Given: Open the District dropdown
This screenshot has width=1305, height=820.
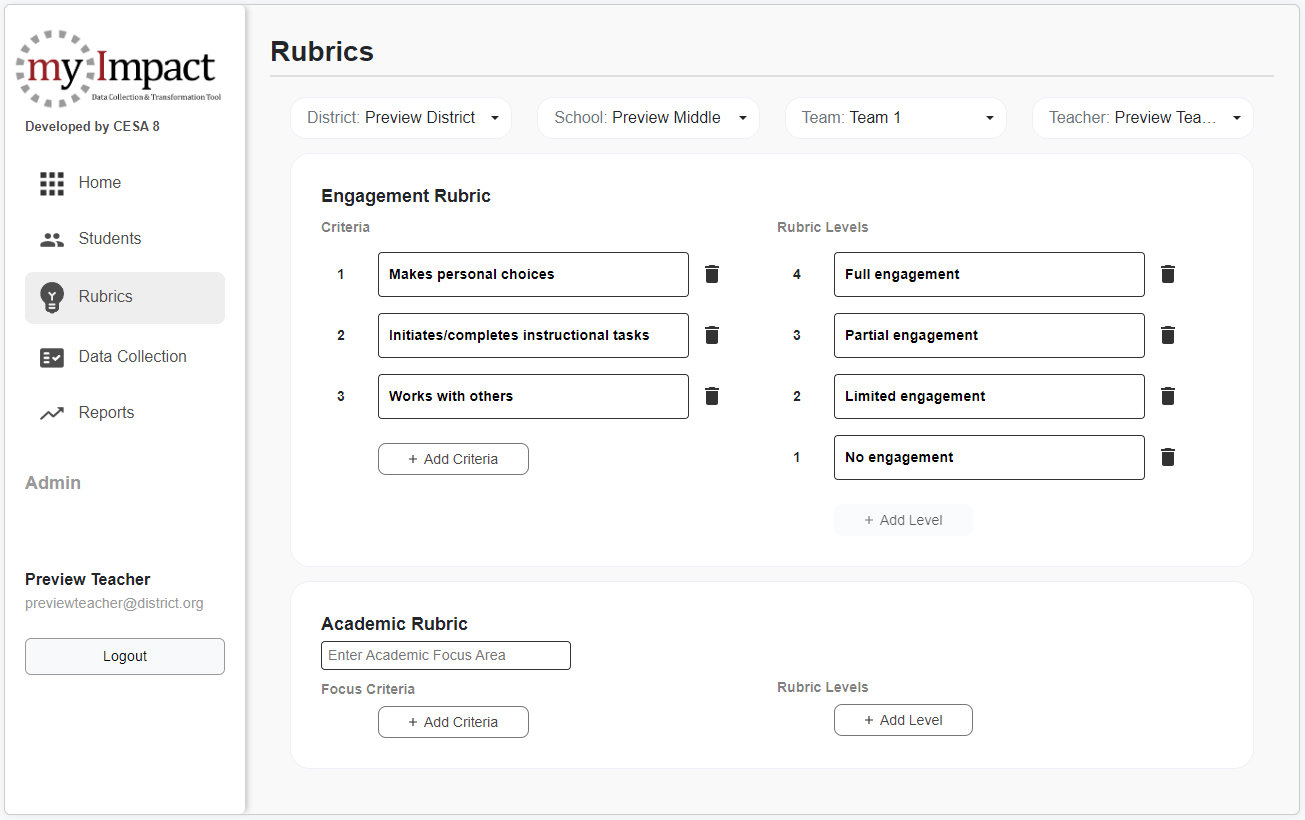Looking at the screenshot, I should [401, 118].
